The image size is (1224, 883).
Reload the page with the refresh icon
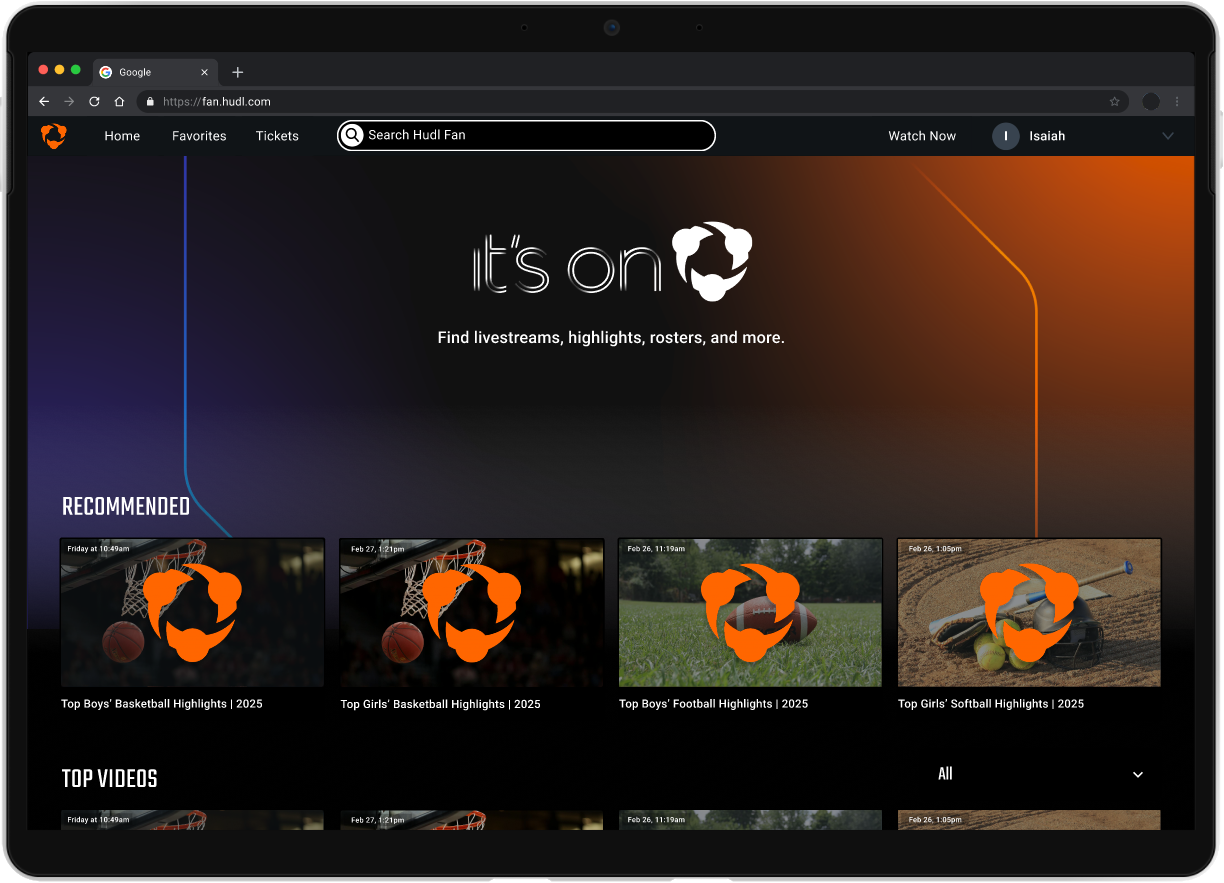94,101
